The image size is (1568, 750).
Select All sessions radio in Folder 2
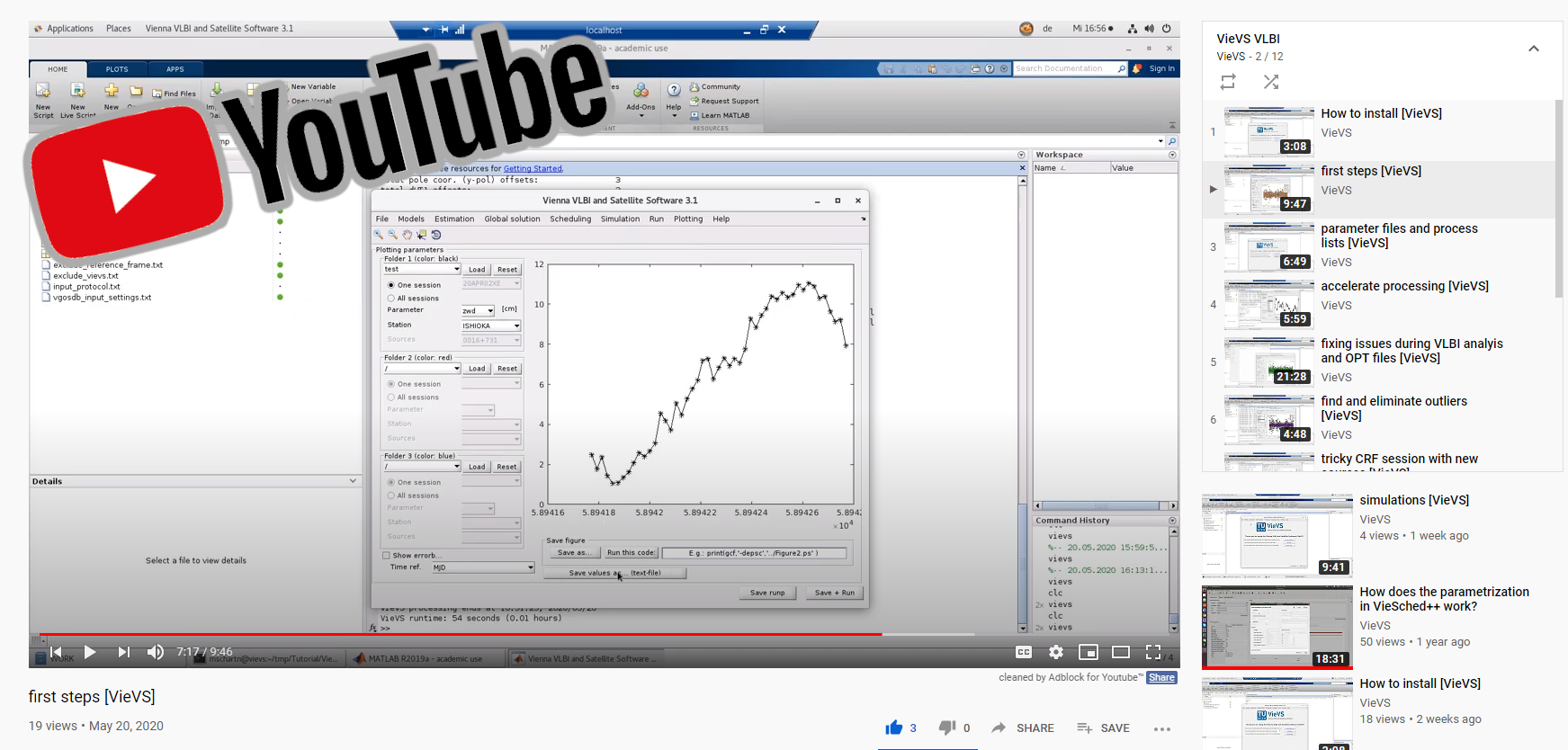click(391, 397)
